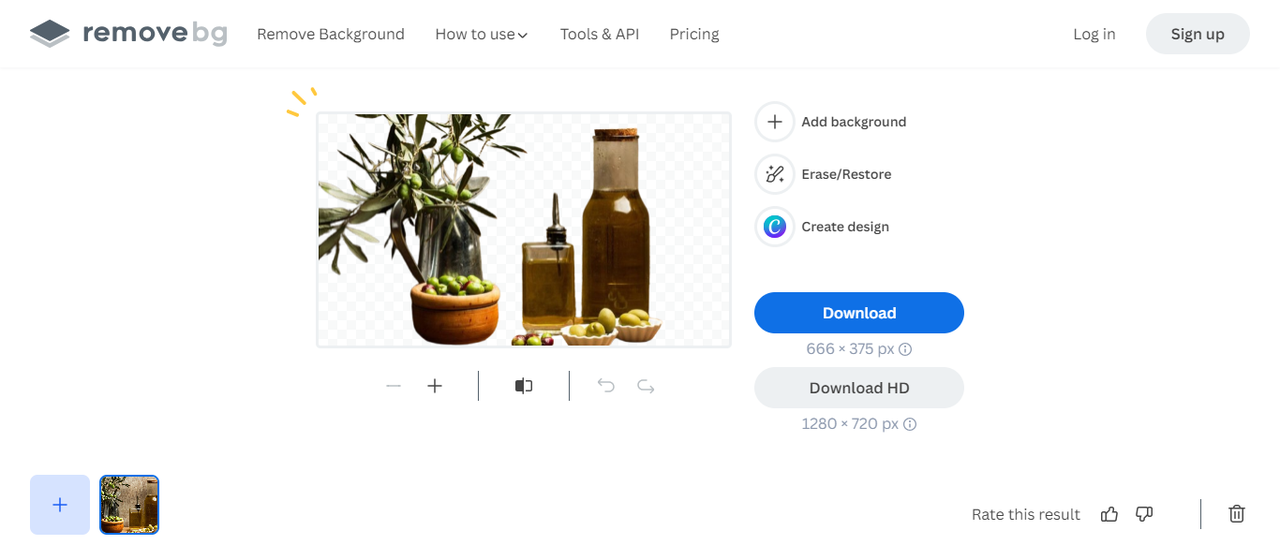The height and width of the screenshot is (560, 1280).
Task: Go to the Tools & API page
Action: [x=599, y=34]
